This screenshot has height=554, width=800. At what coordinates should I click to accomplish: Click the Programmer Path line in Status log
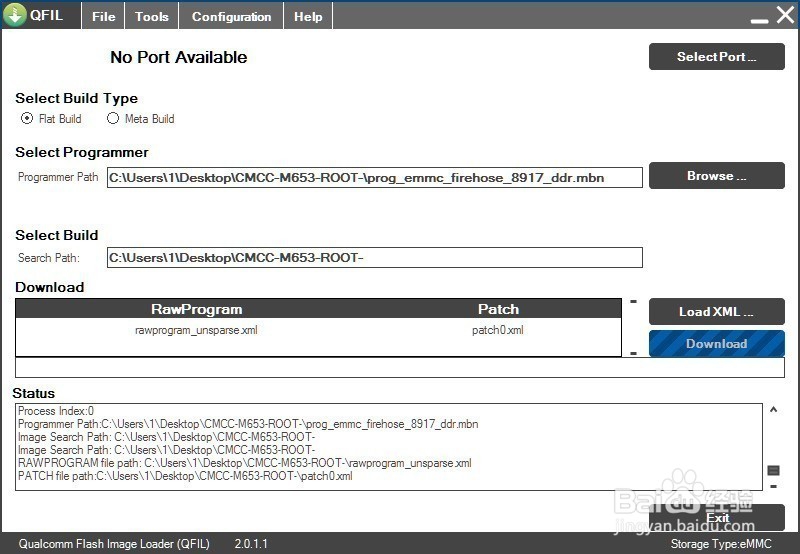(x=248, y=424)
